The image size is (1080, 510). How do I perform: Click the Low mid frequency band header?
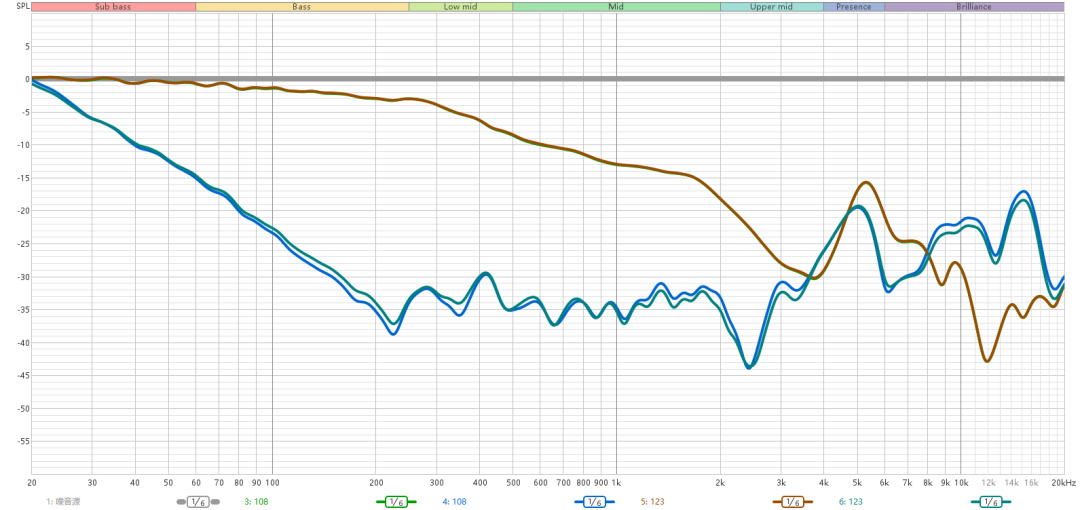460,7
